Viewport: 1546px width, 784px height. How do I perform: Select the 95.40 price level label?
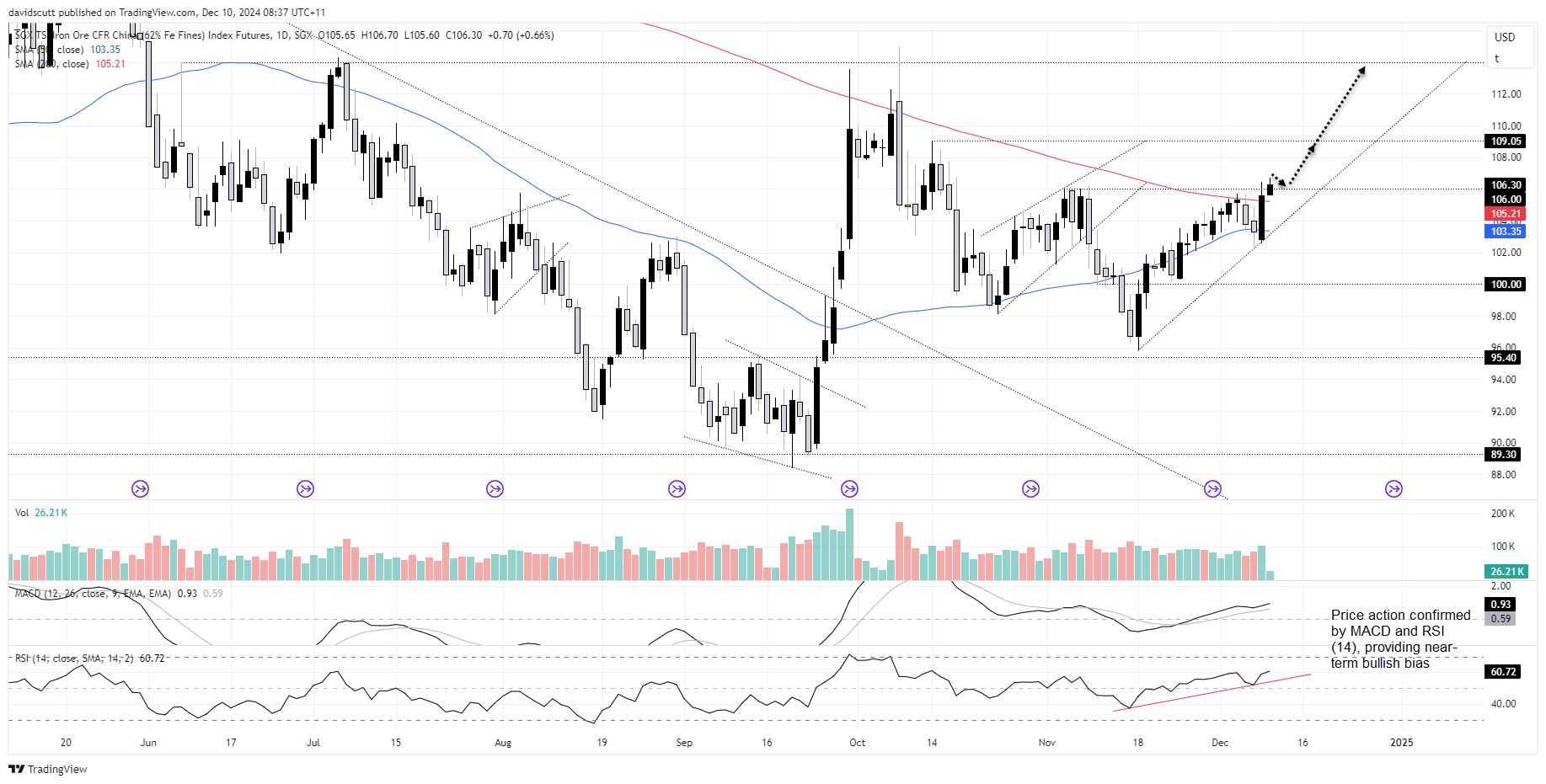point(1503,358)
